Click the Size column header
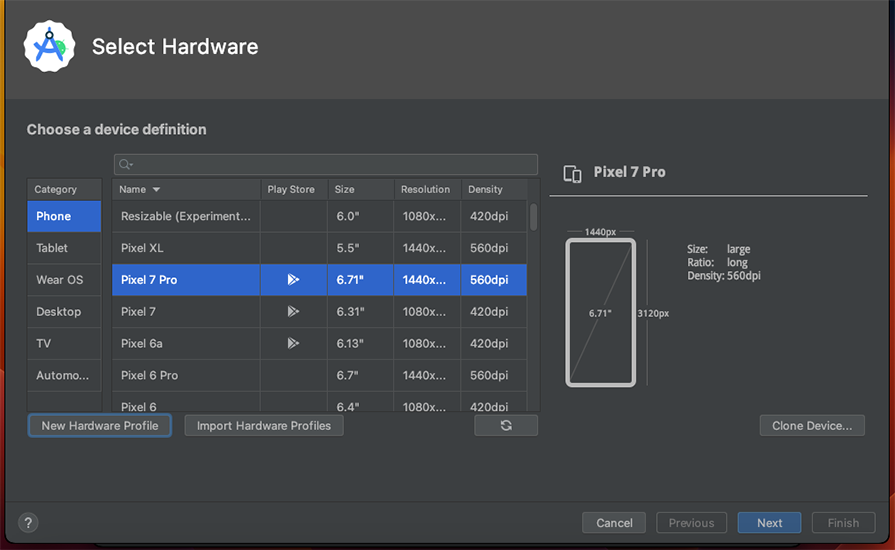895x550 pixels. click(361, 189)
